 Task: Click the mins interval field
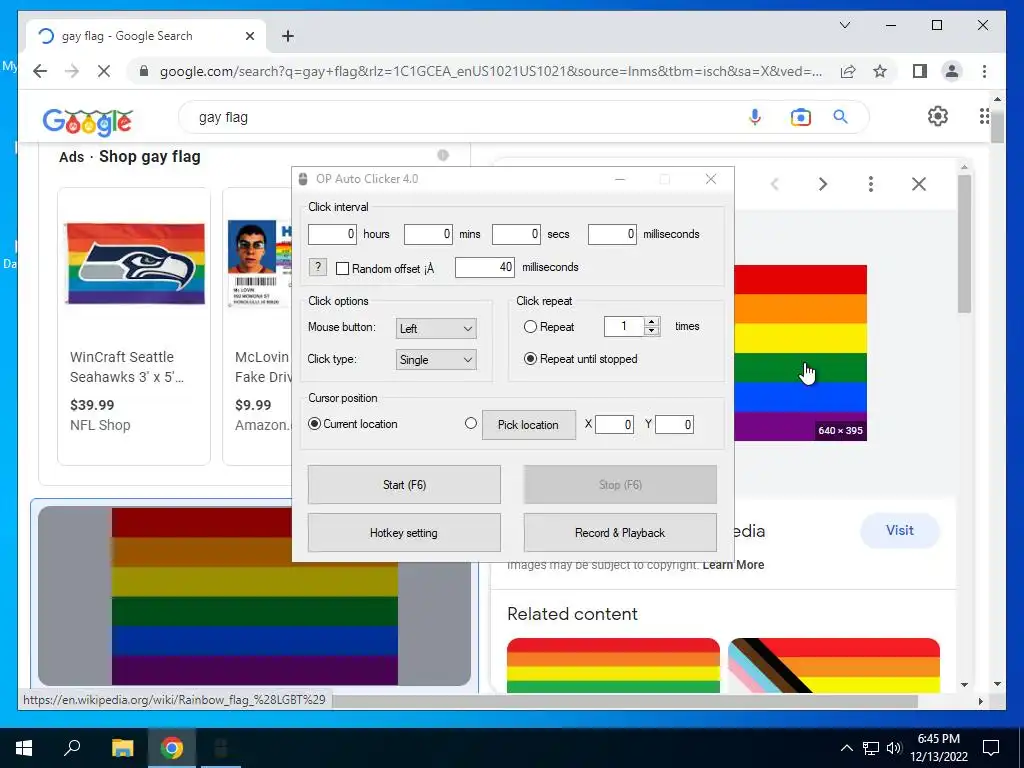(x=428, y=234)
